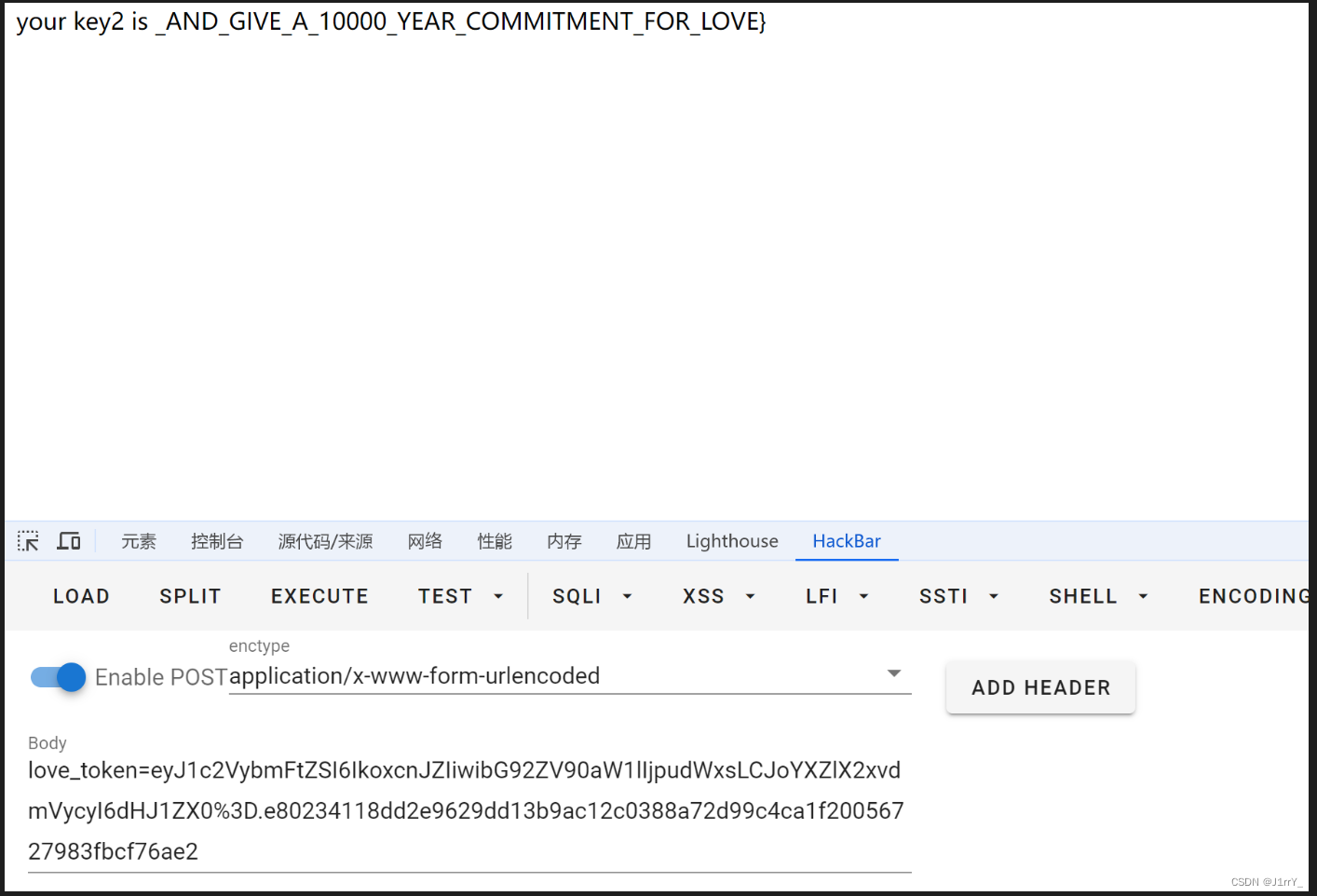Click the enctype dropdown arrow

894,672
